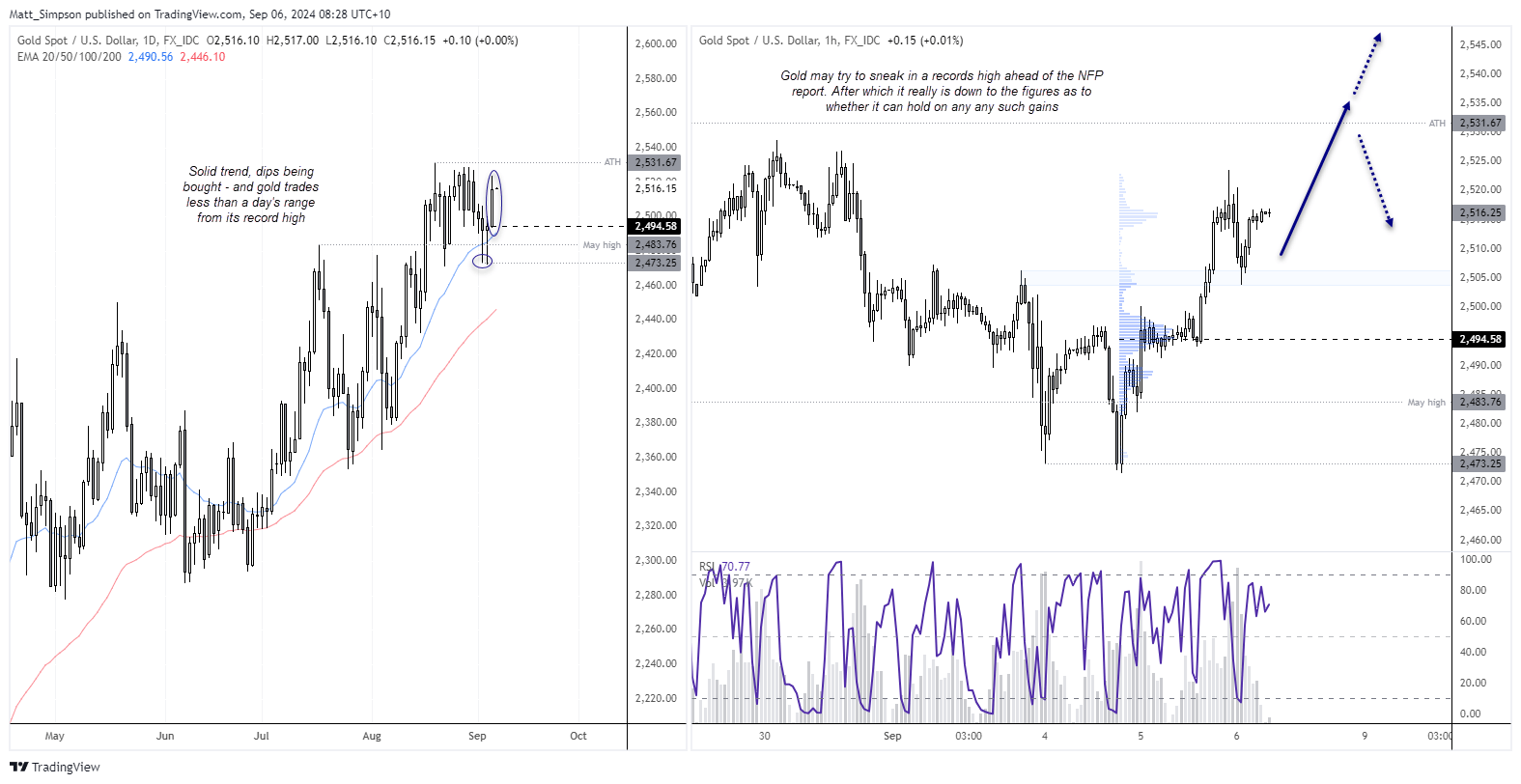1521x784 pixels.
Task: Select the 'Solid trend, dips being bought' annotation
Action: click(251, 194)
